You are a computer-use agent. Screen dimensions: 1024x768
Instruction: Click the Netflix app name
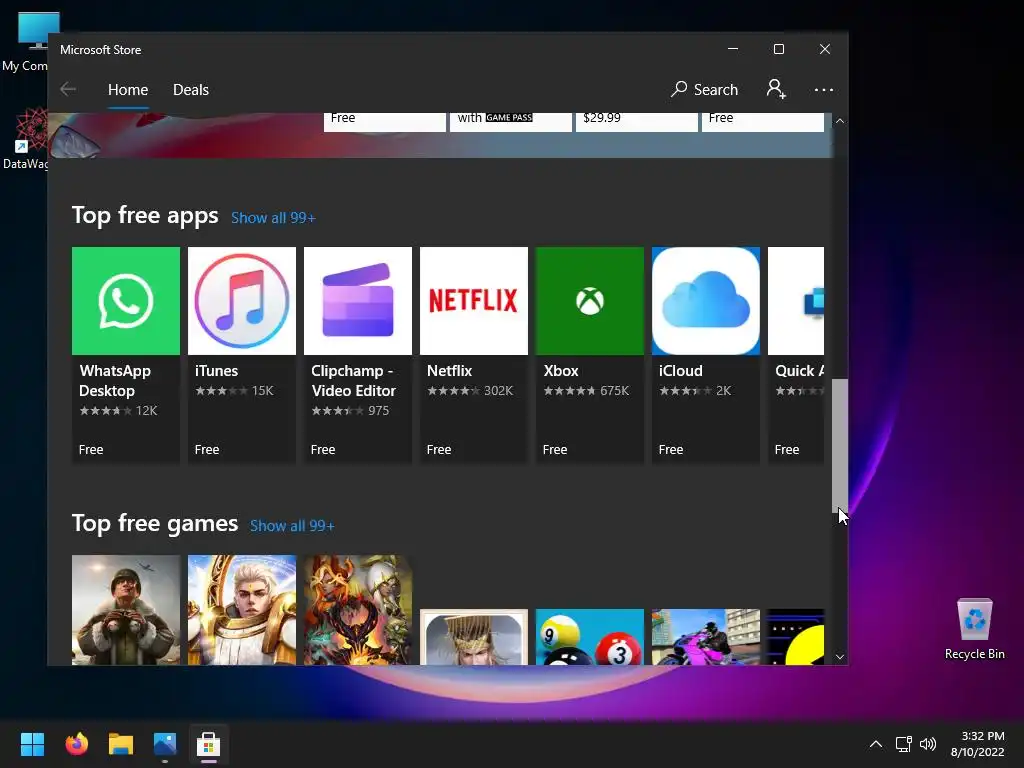(449, 371)
